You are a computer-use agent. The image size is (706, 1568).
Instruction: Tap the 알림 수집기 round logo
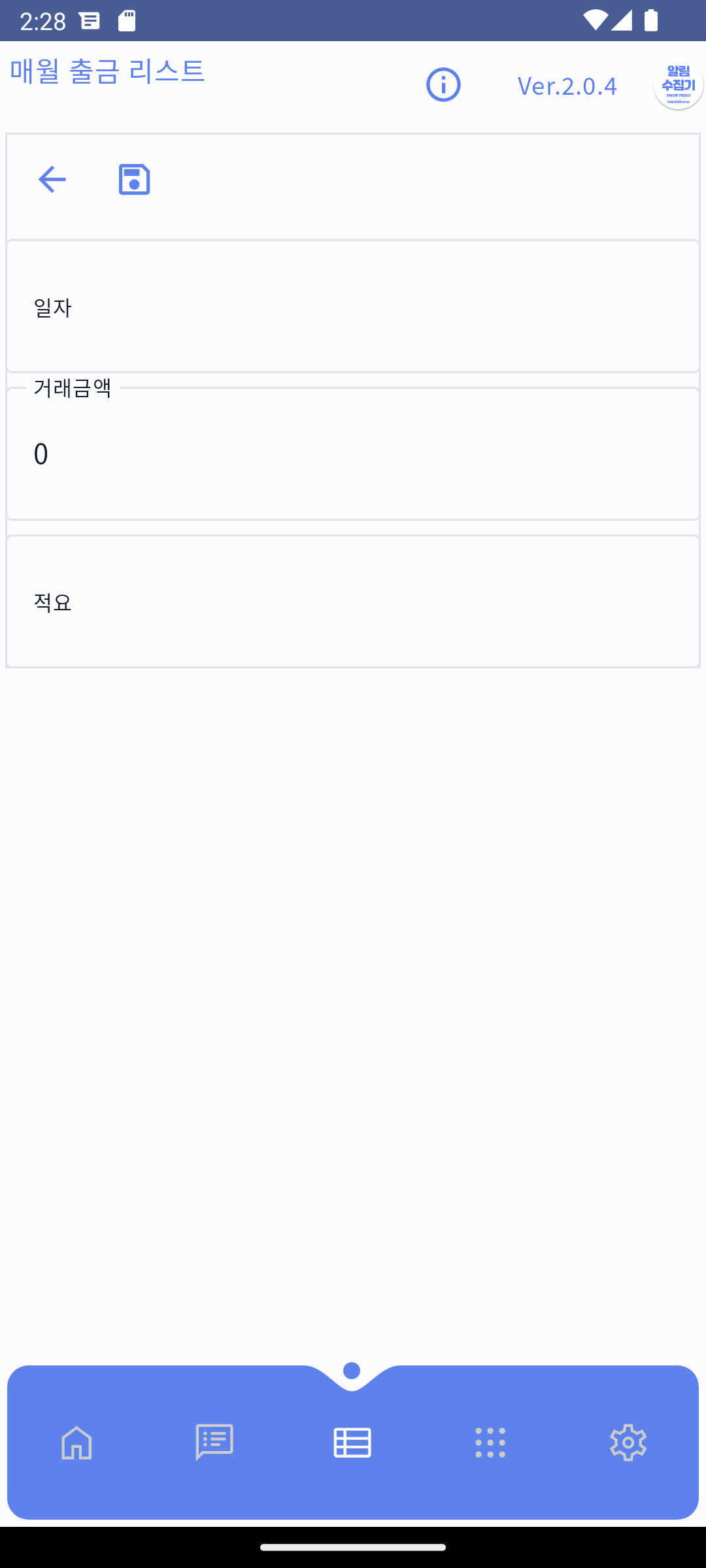(x=678, y=85)
